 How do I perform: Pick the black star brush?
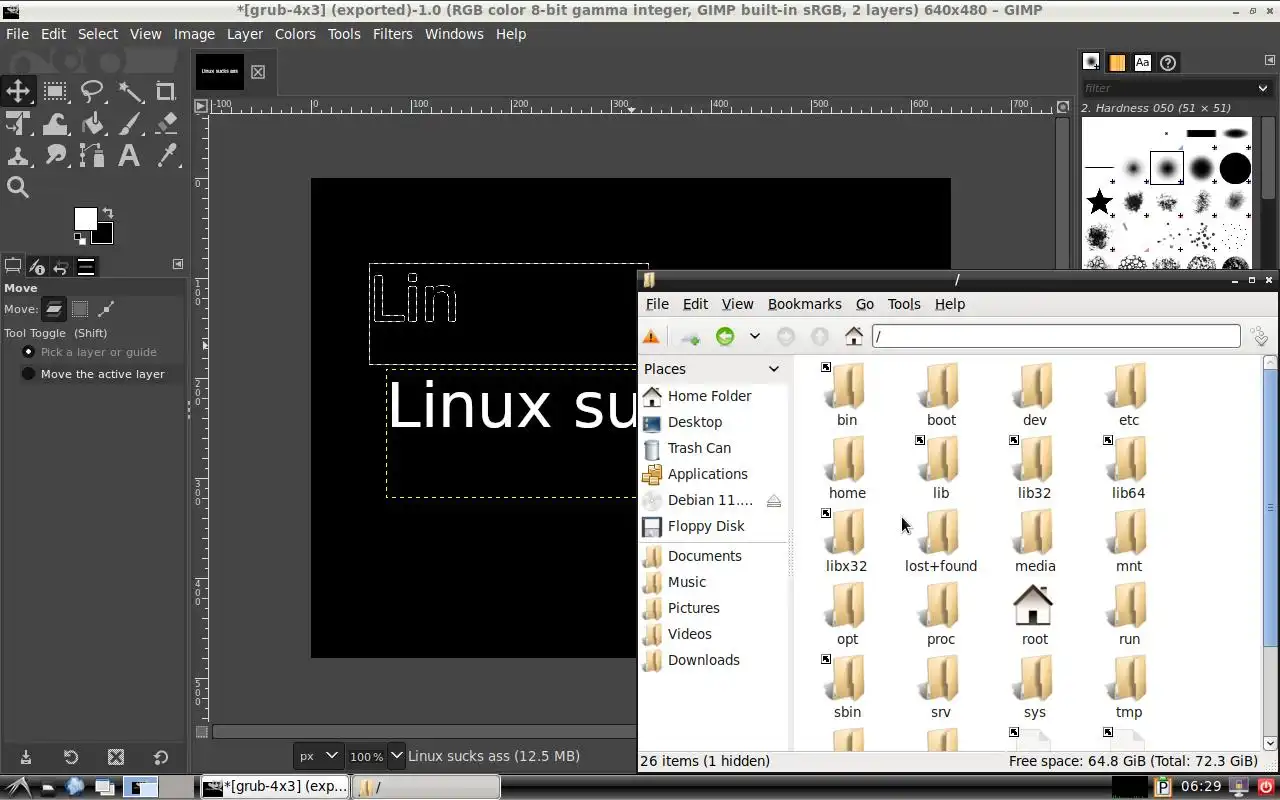[x=1099, y=202]
